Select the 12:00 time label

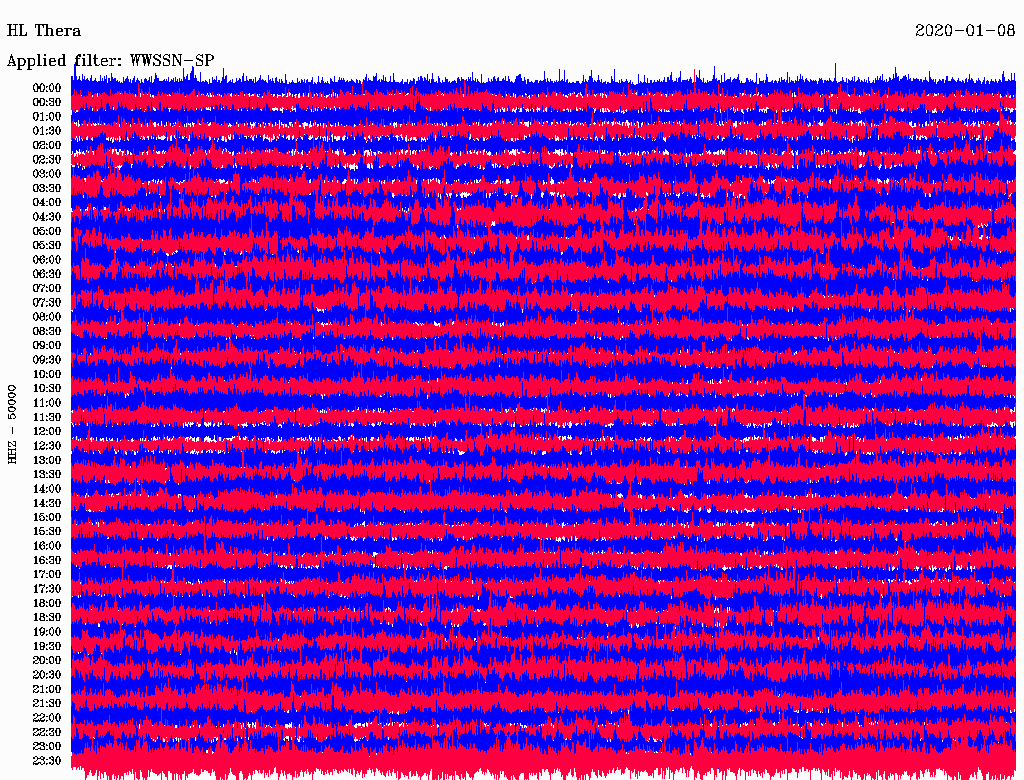click(46, 432)
